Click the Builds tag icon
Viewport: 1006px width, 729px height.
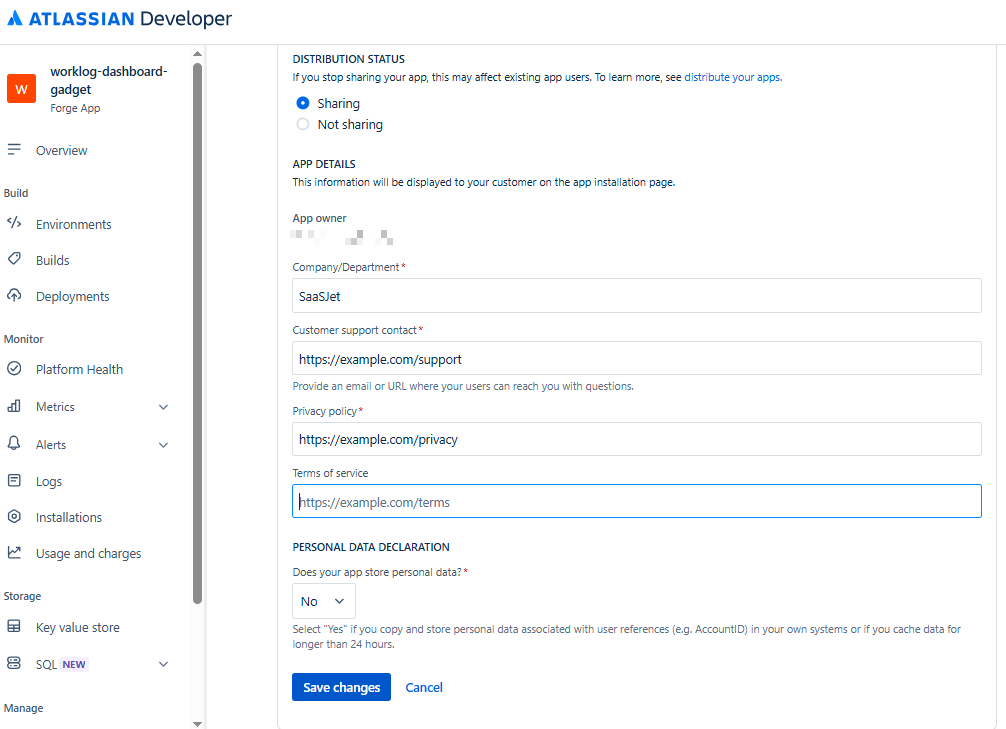point(14,260)
